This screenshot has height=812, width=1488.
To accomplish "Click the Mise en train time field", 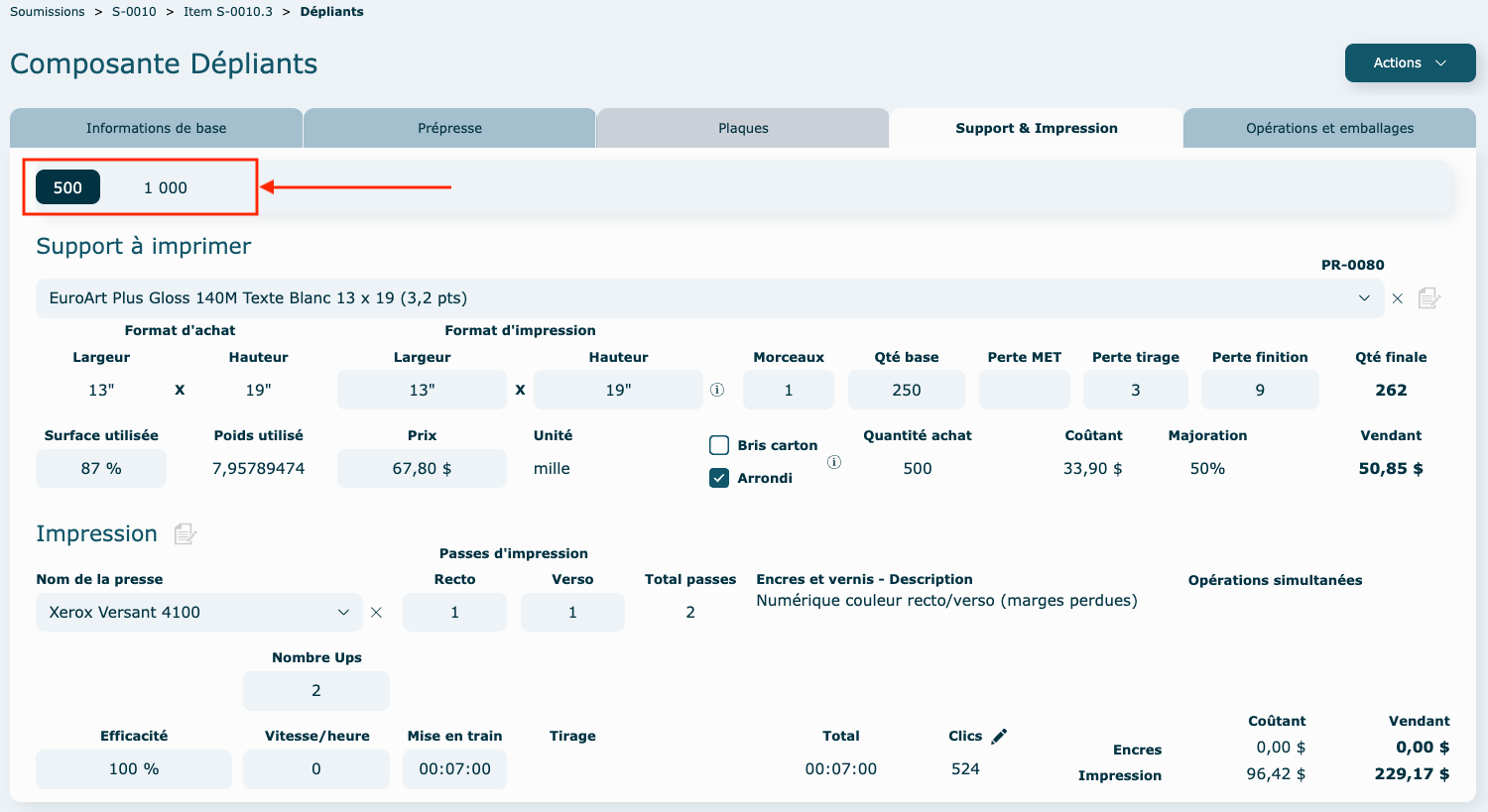I will [x=454, y=768].
